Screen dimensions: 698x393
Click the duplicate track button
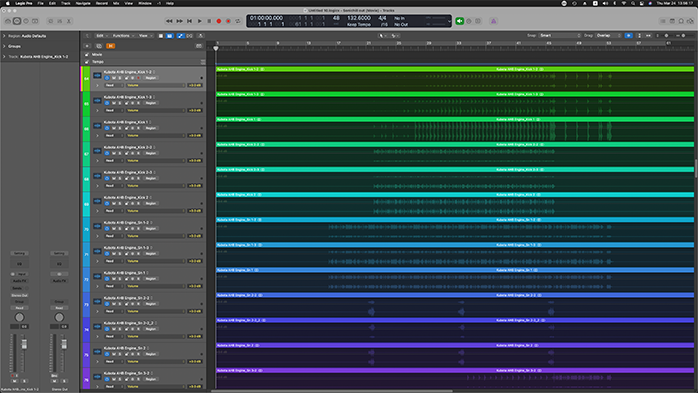pyautogui.click(x=99, y=46)
